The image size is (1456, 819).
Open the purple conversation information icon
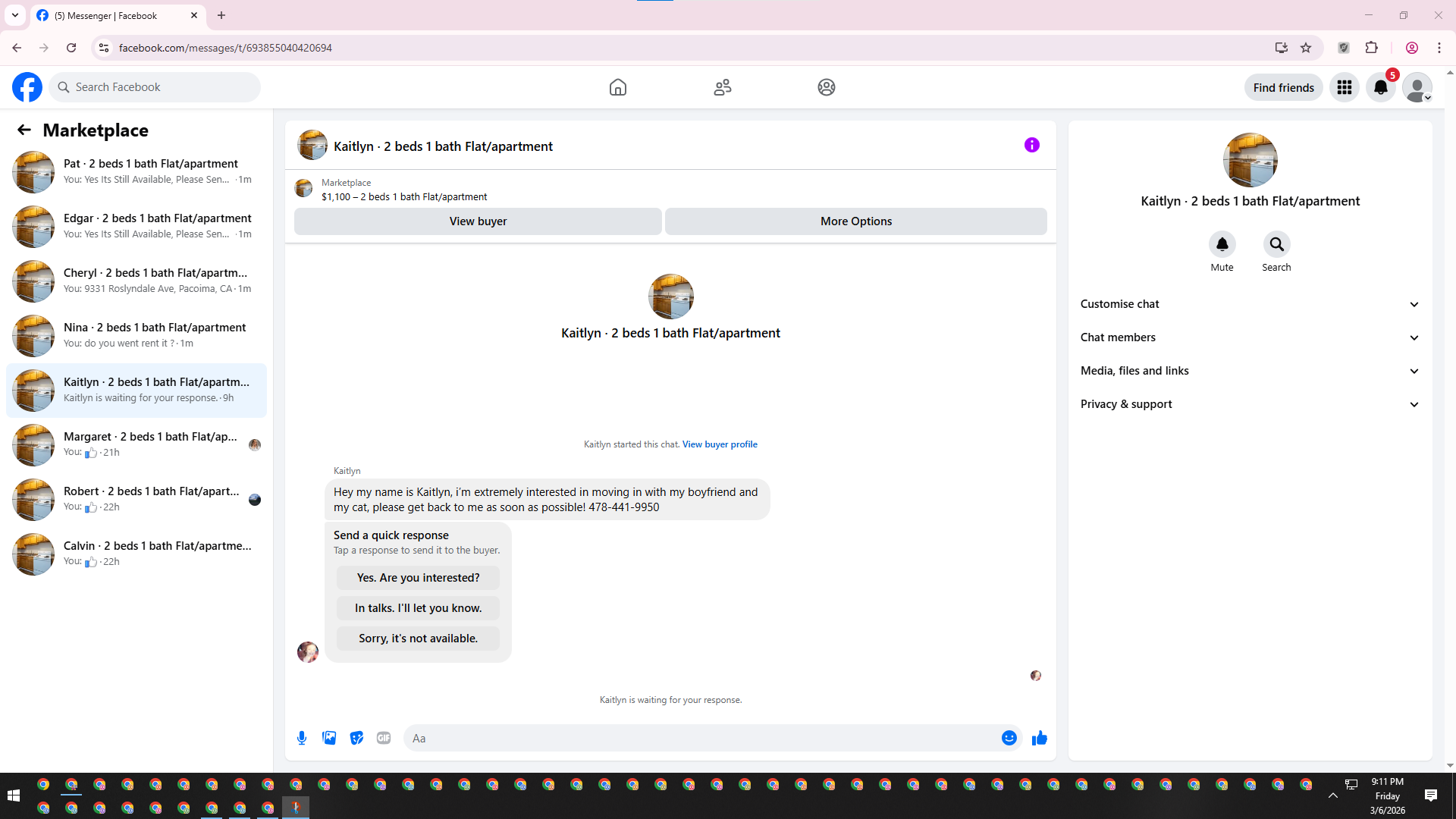tap(1031, 145)
